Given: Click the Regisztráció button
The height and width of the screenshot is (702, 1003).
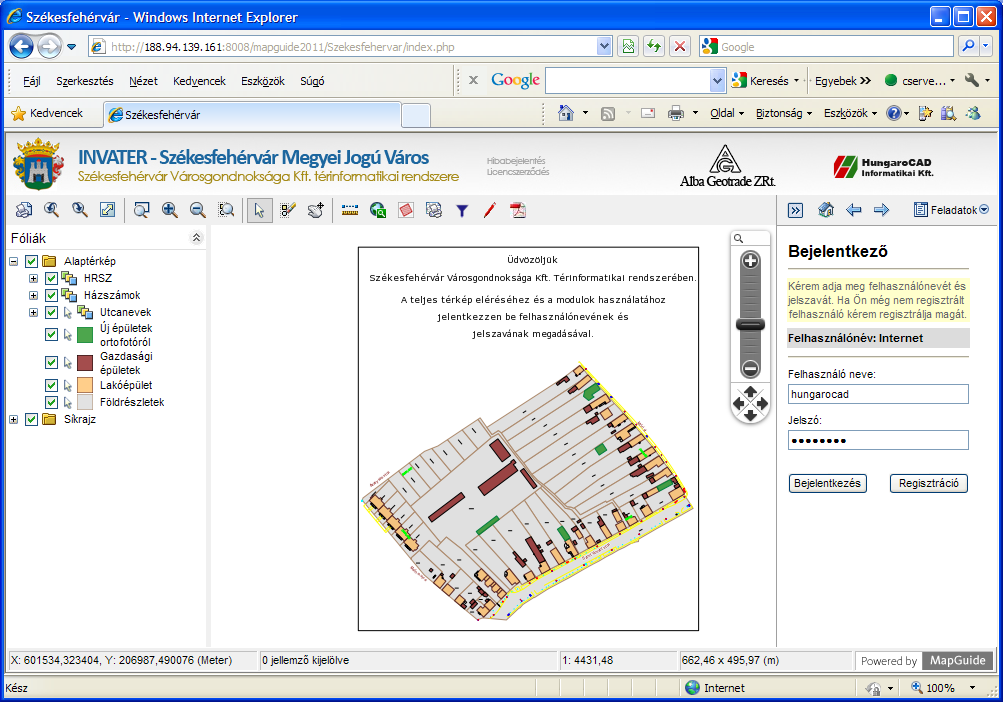Looking at the screenshot, I should click(x=929, y=483).
